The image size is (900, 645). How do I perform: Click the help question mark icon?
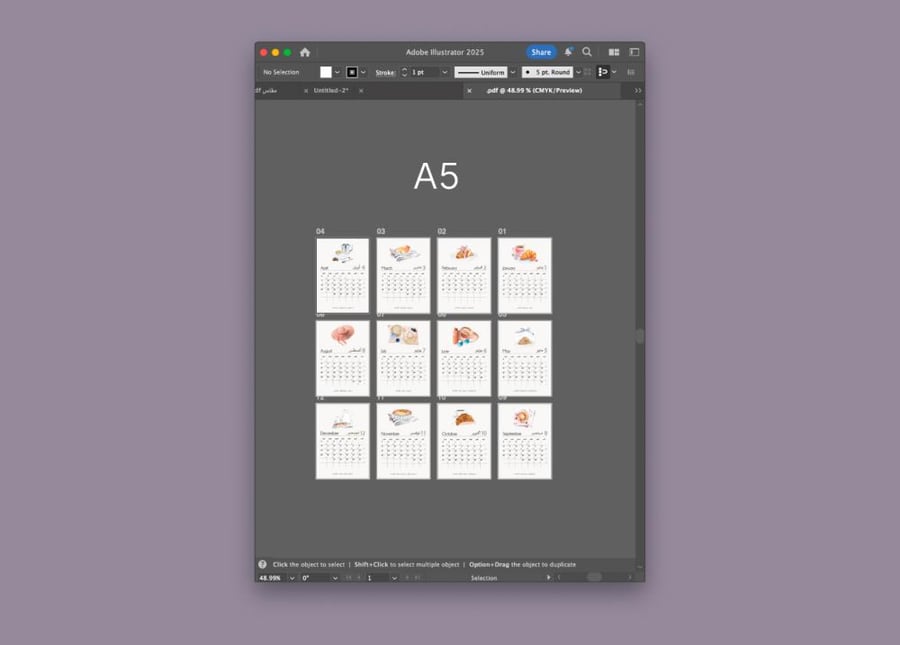(262, 564)
